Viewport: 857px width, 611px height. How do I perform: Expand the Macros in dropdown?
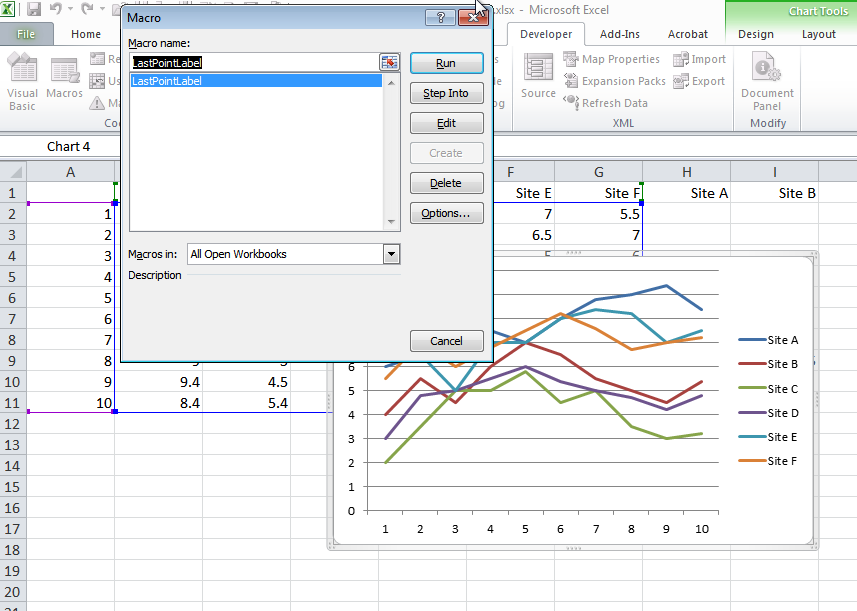pyautogui.click(x=391, y=254)
